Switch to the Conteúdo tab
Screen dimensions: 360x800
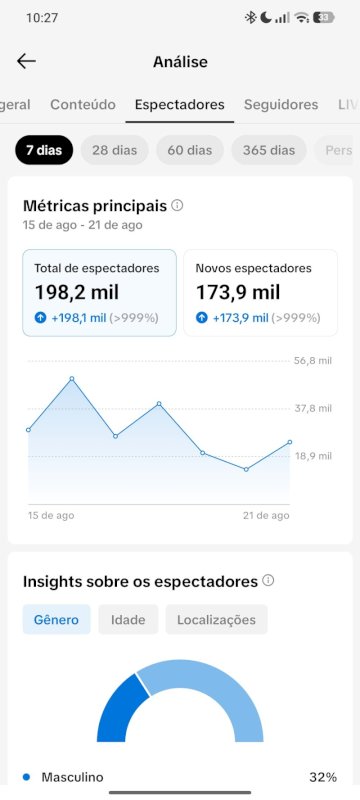[x=83, y=105]
